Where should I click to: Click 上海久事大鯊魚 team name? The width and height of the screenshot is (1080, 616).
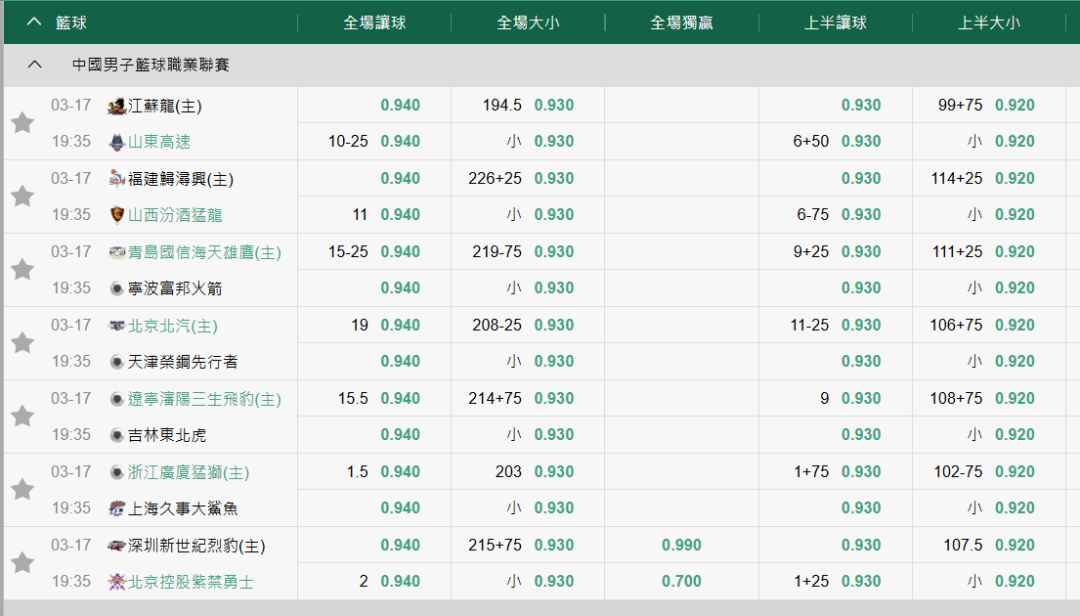[x=183, y=509]
